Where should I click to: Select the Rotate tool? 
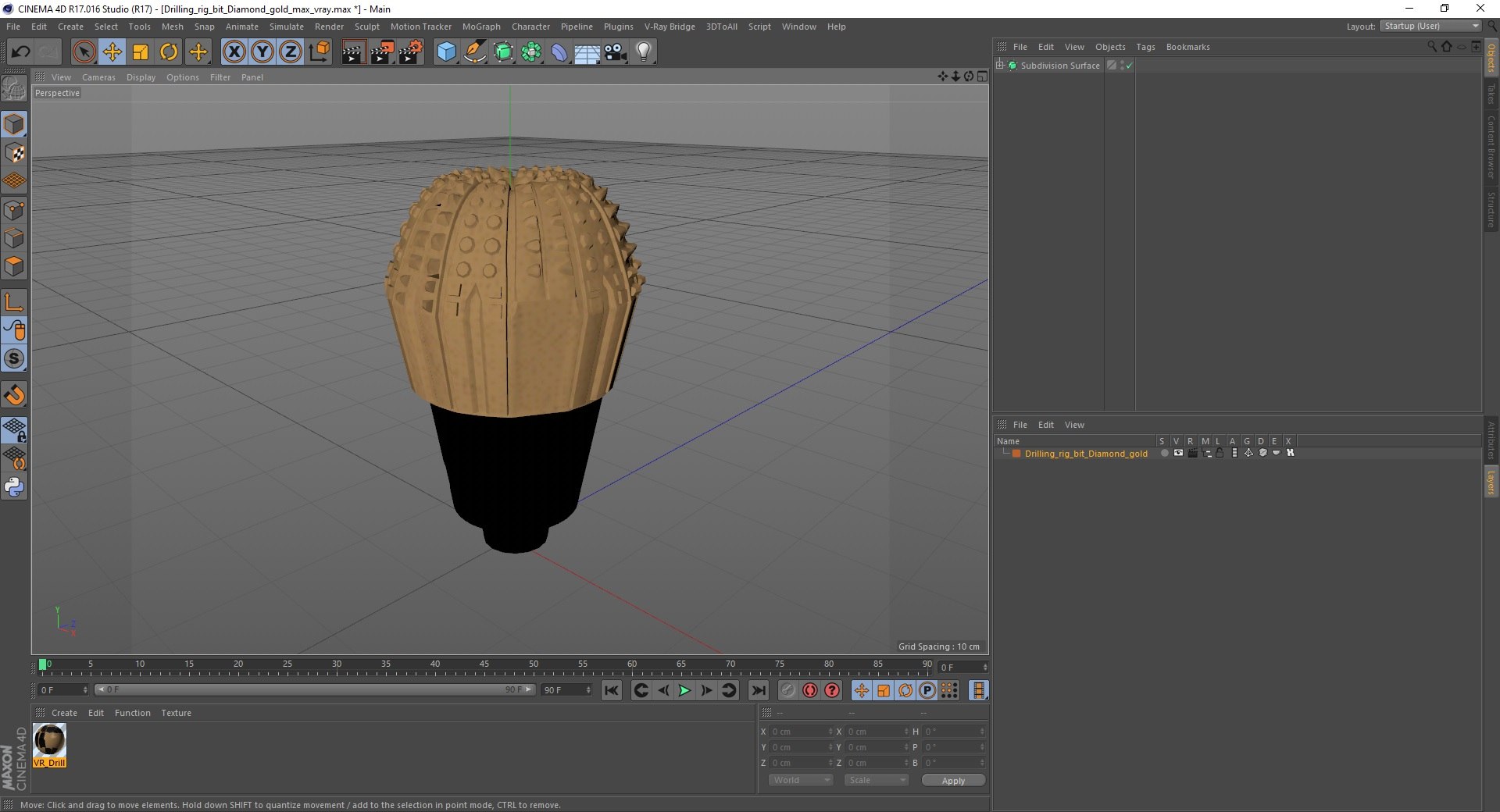click(x=169, y=52)
